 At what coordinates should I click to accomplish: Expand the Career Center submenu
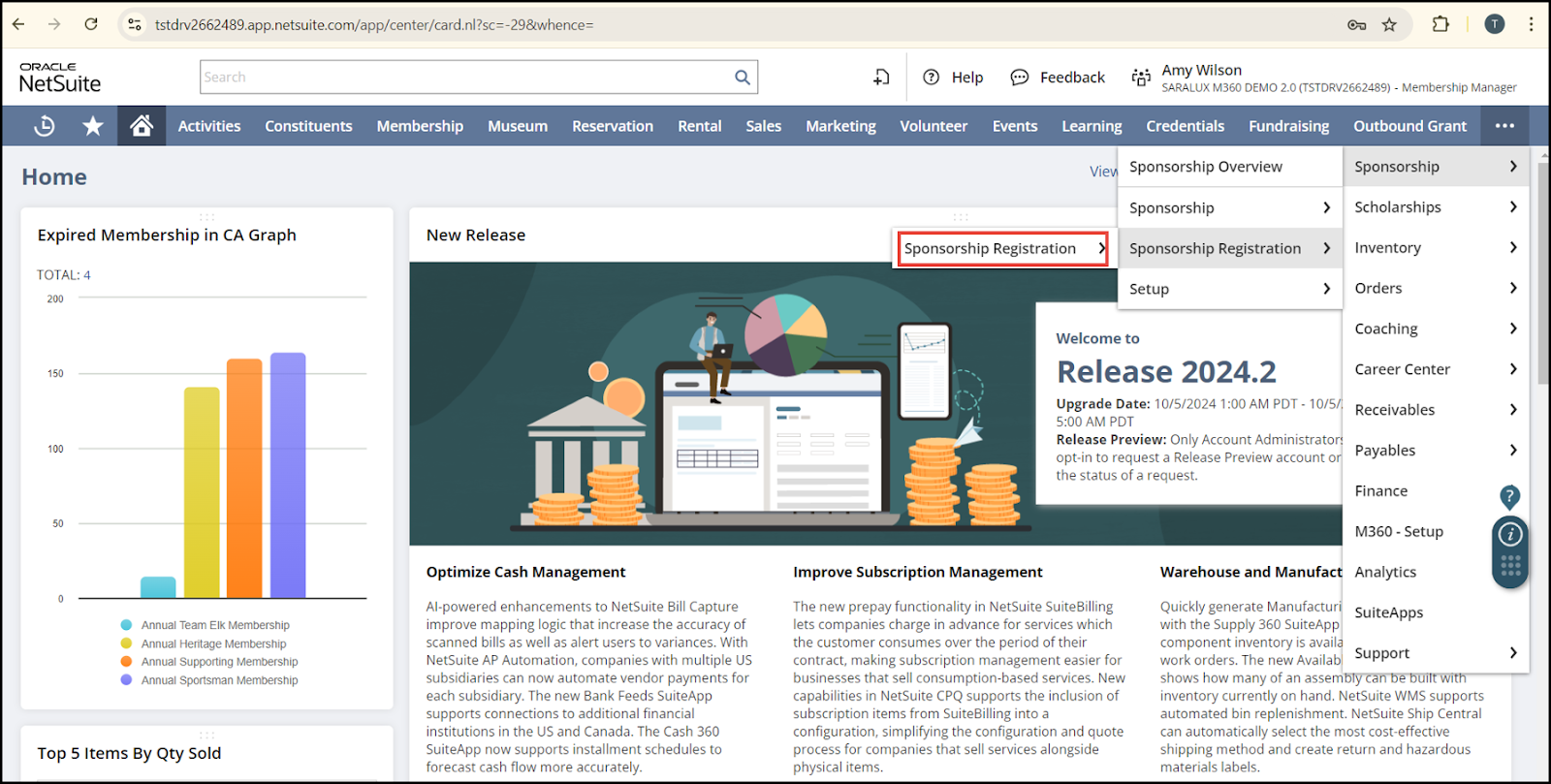(x=1513, y=369)
